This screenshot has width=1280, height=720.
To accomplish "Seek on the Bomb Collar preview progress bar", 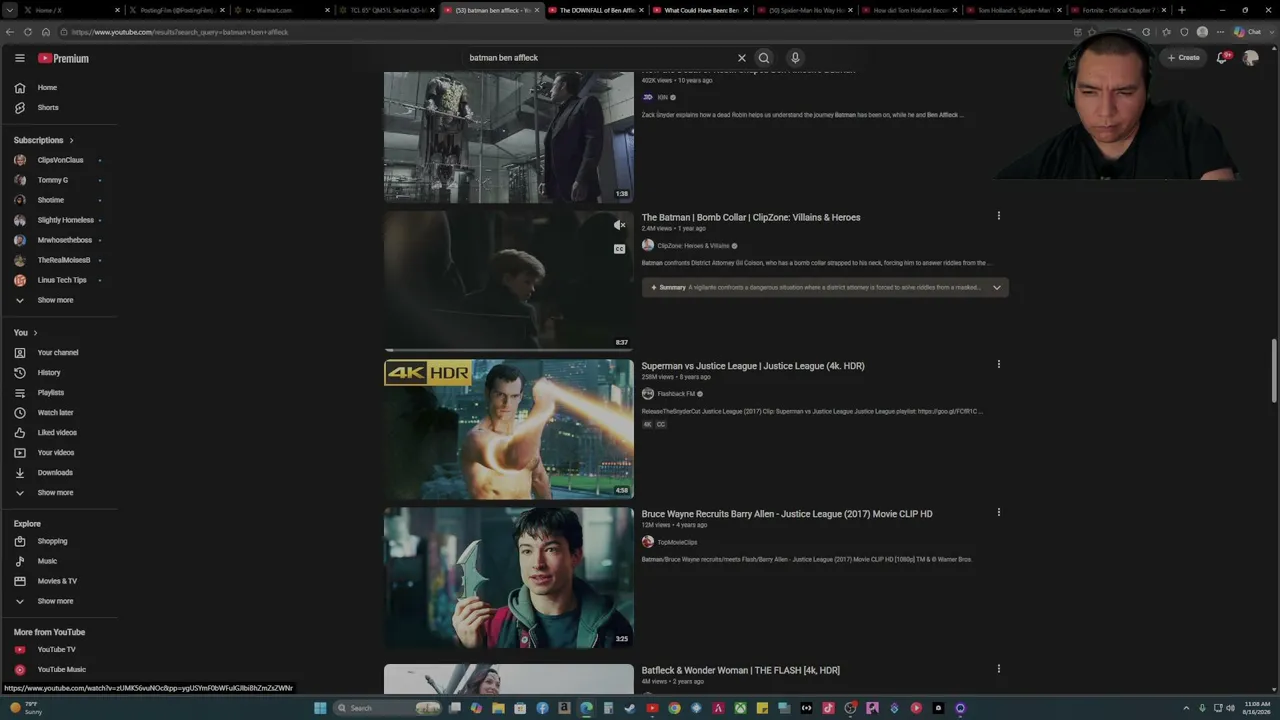I will point(509,350).
